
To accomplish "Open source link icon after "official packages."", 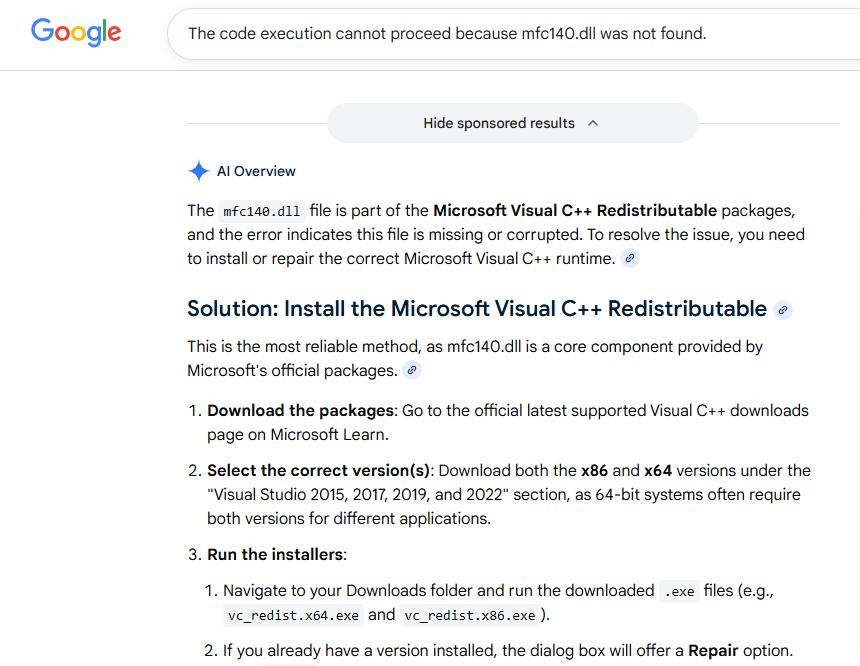I will (412, 371).
